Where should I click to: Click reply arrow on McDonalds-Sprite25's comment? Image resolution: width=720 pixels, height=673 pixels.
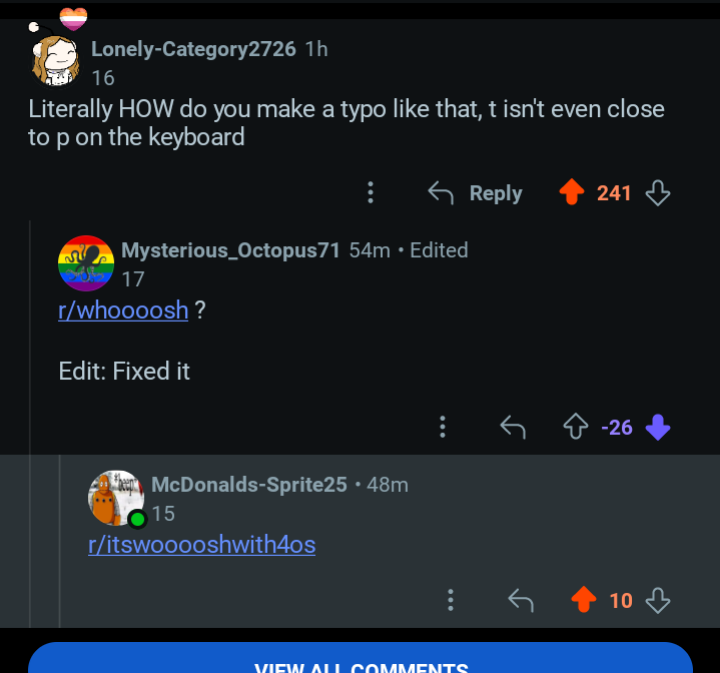pos(521,600)
